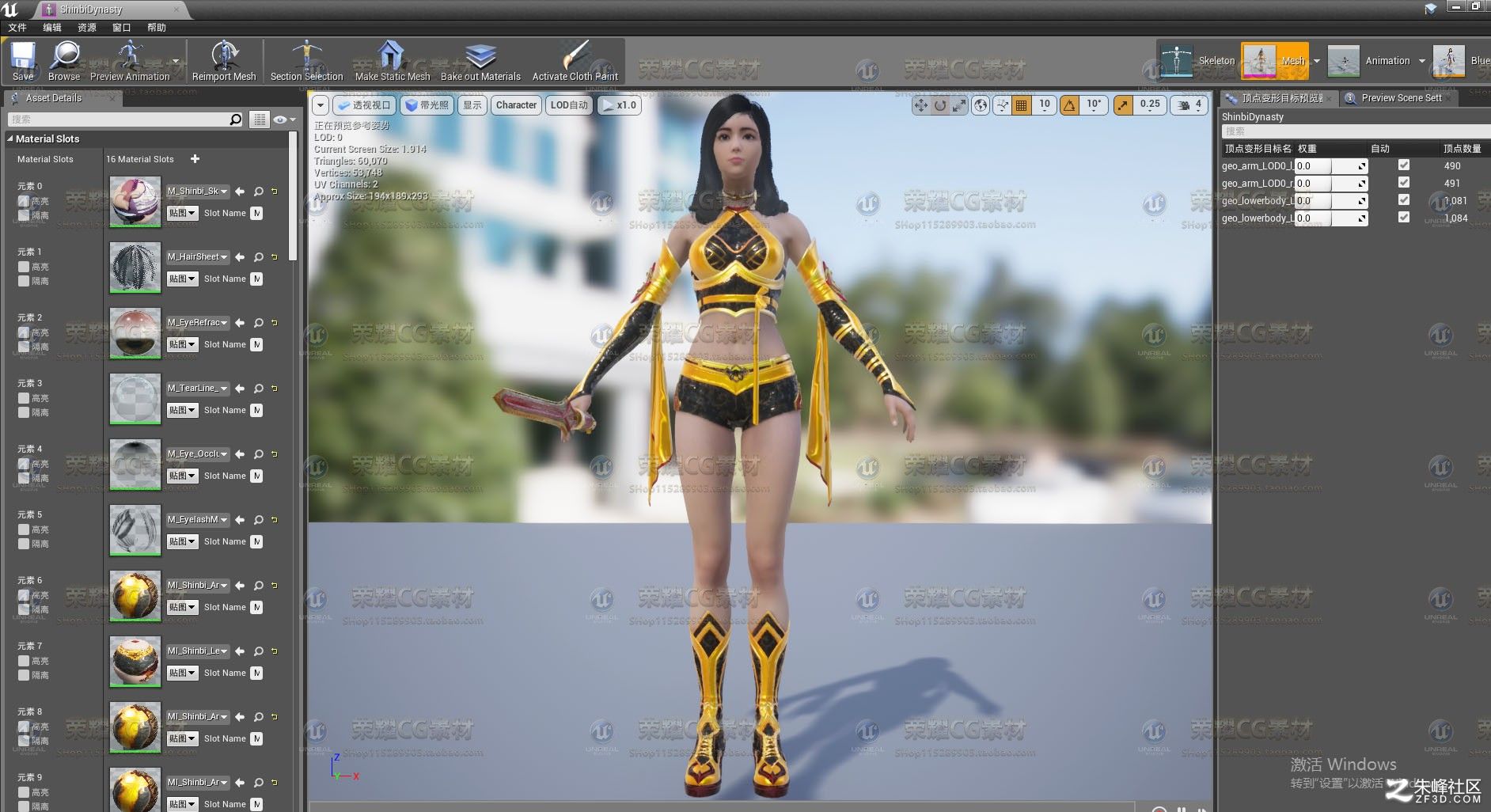Screen dimensions: 1491x812
Task: Click Asset Details search field
Action: tap(117, 120)
